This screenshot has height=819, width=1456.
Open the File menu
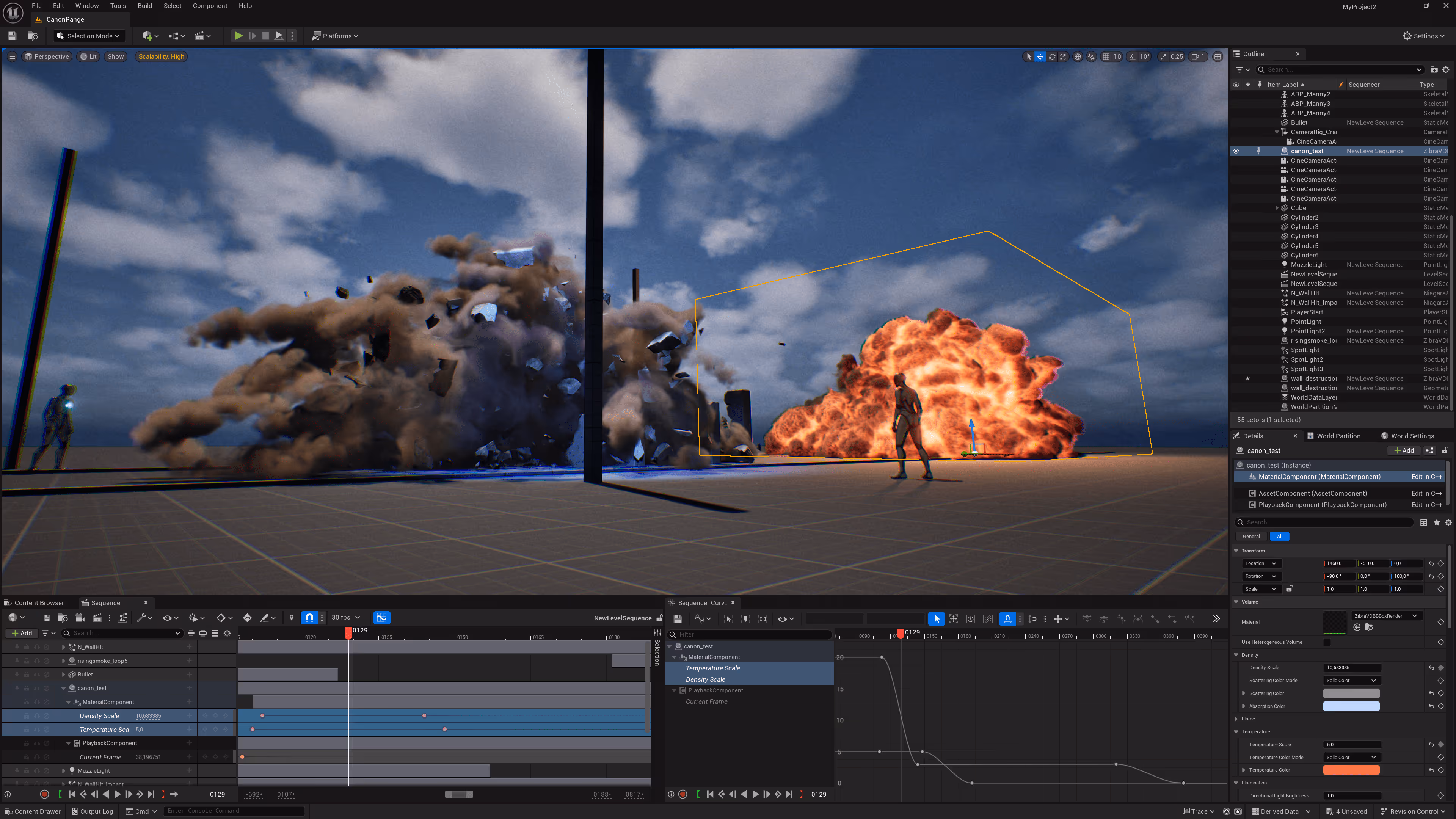pyautogui.click(x=37, y=6)
